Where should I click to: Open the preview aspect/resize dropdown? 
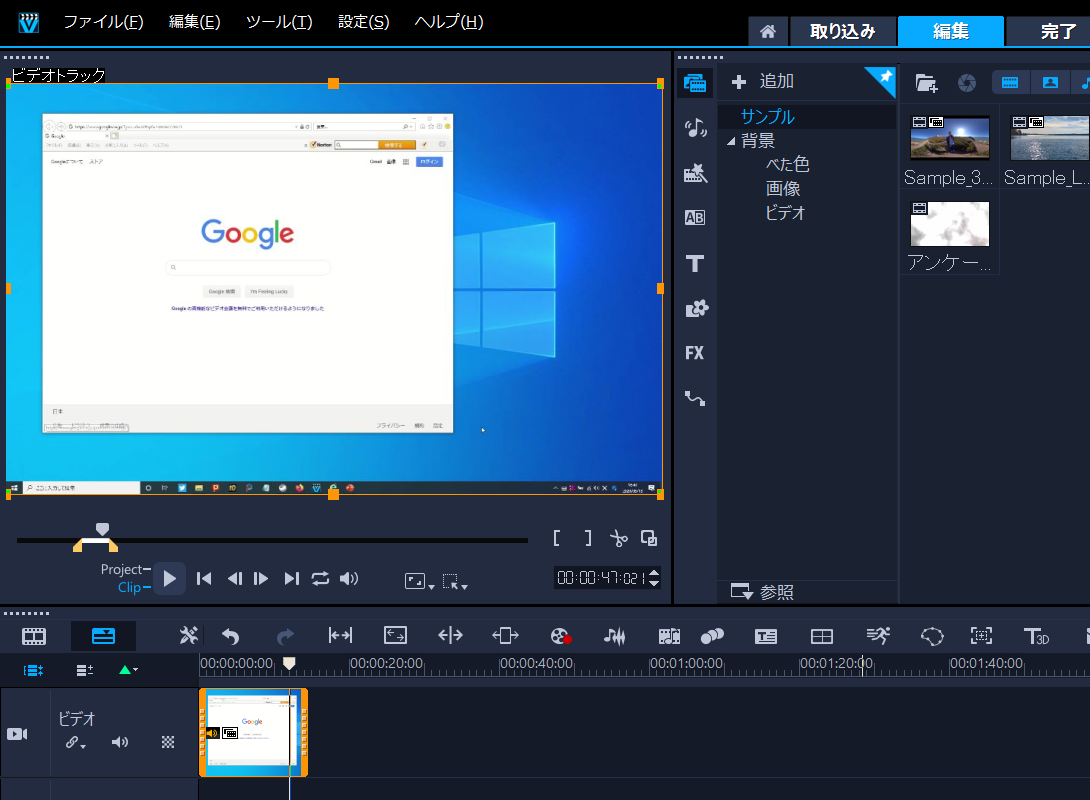click(x=419, y=581)
